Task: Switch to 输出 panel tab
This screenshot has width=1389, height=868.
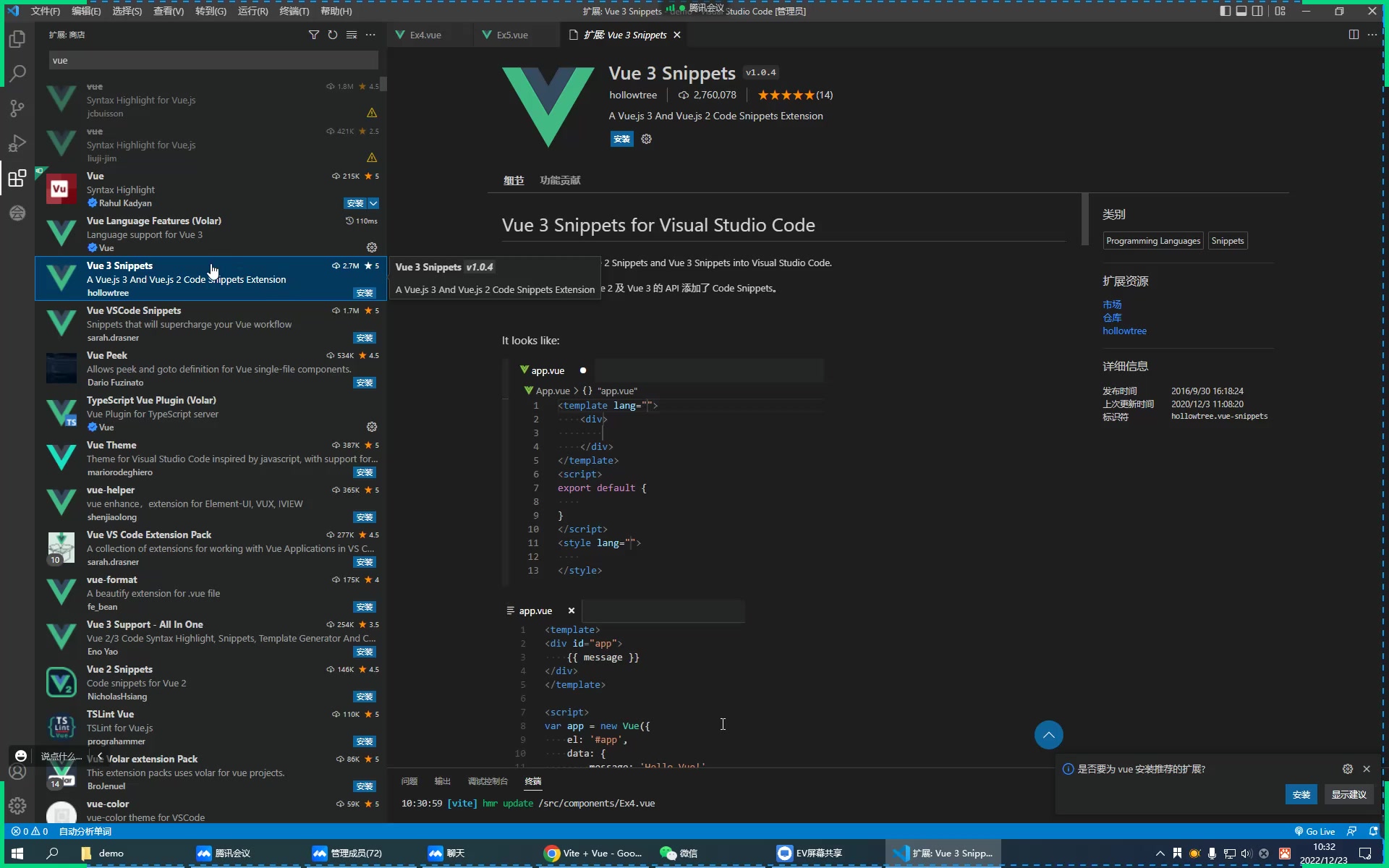Action: click(x=442, y=781)
